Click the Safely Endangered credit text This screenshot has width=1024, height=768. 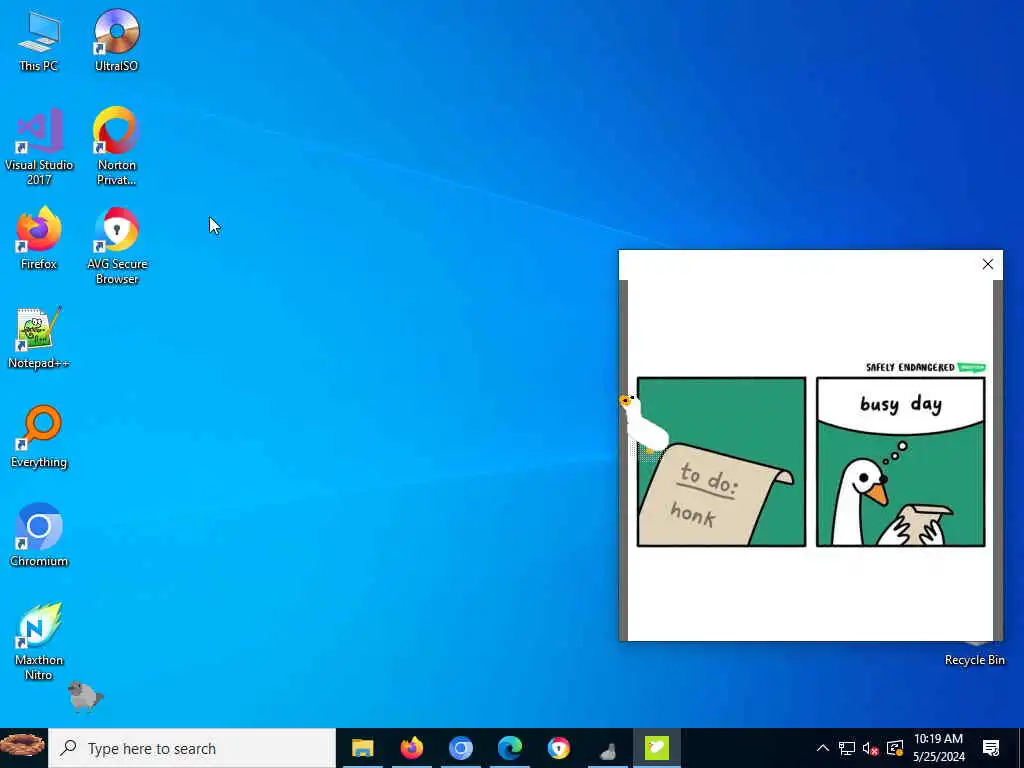pyautogui.click(x=910, y=367)
